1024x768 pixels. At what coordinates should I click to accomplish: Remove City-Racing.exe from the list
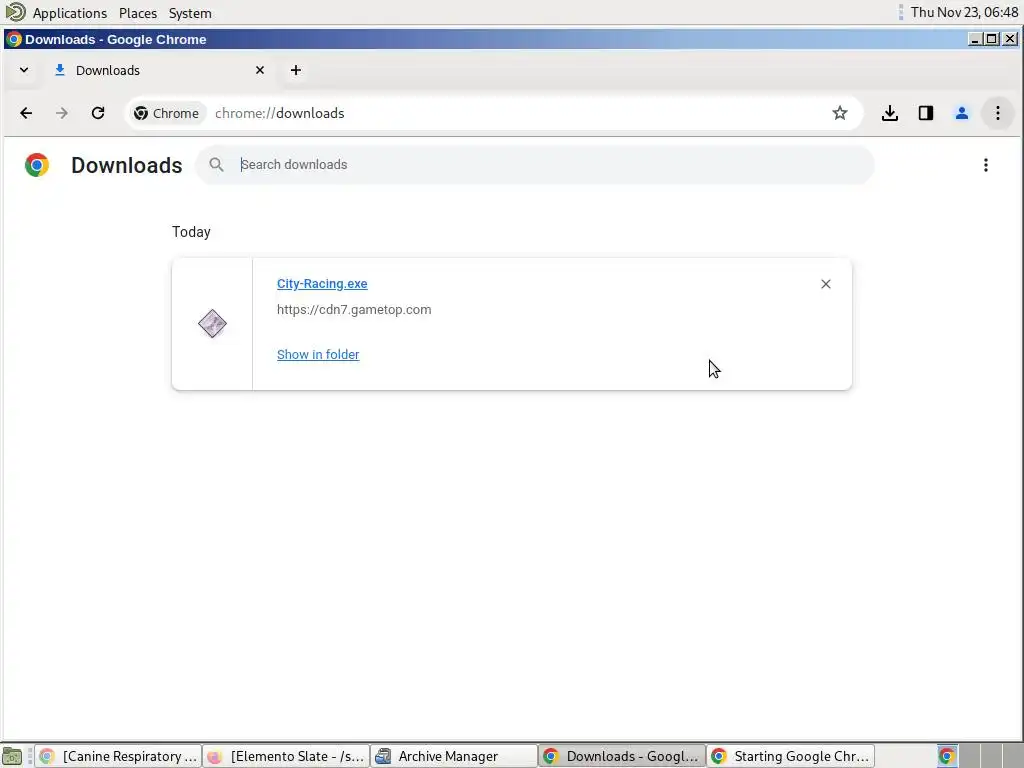tap(825, 284)
